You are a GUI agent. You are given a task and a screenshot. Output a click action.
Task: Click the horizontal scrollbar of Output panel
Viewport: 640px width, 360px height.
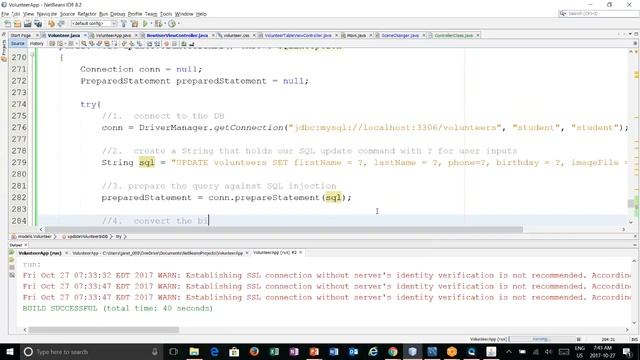point(104,330)
